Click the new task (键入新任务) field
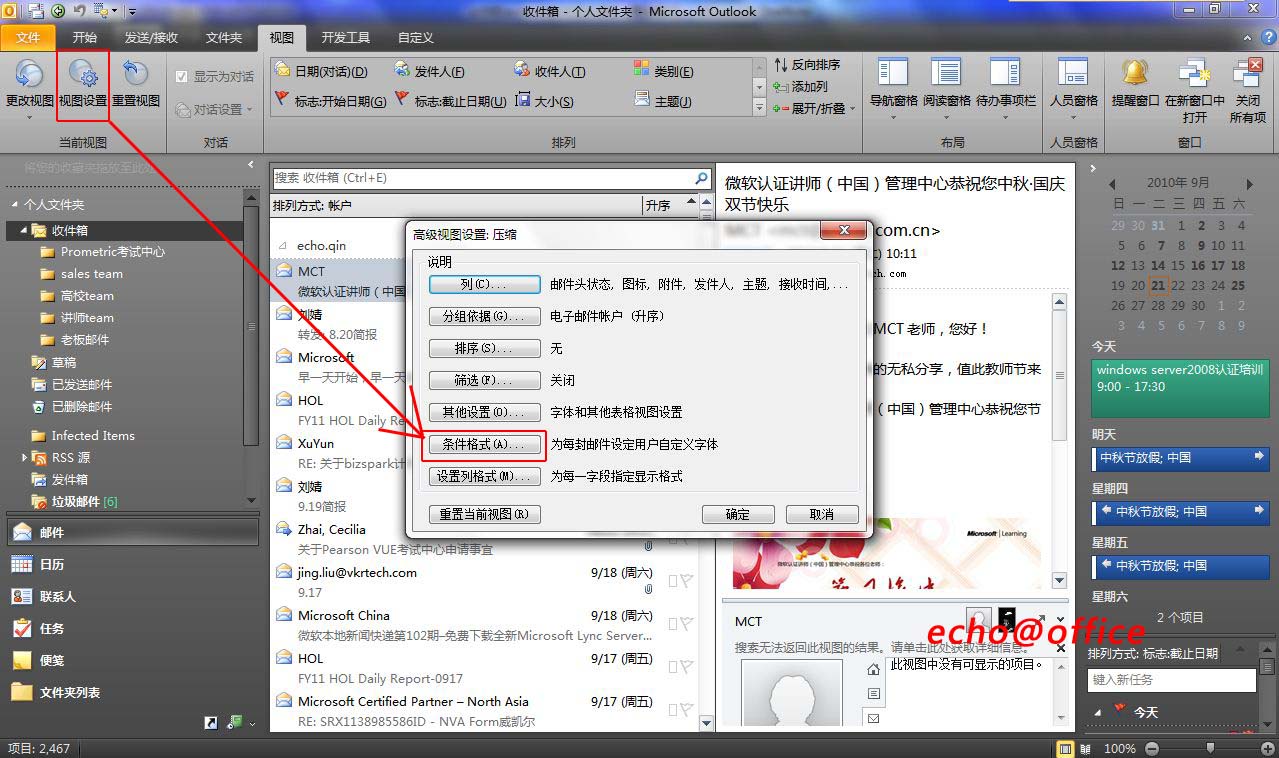Image resolution: width=1279 pixels, height=758 pixels. click(x=1172, y=680)
